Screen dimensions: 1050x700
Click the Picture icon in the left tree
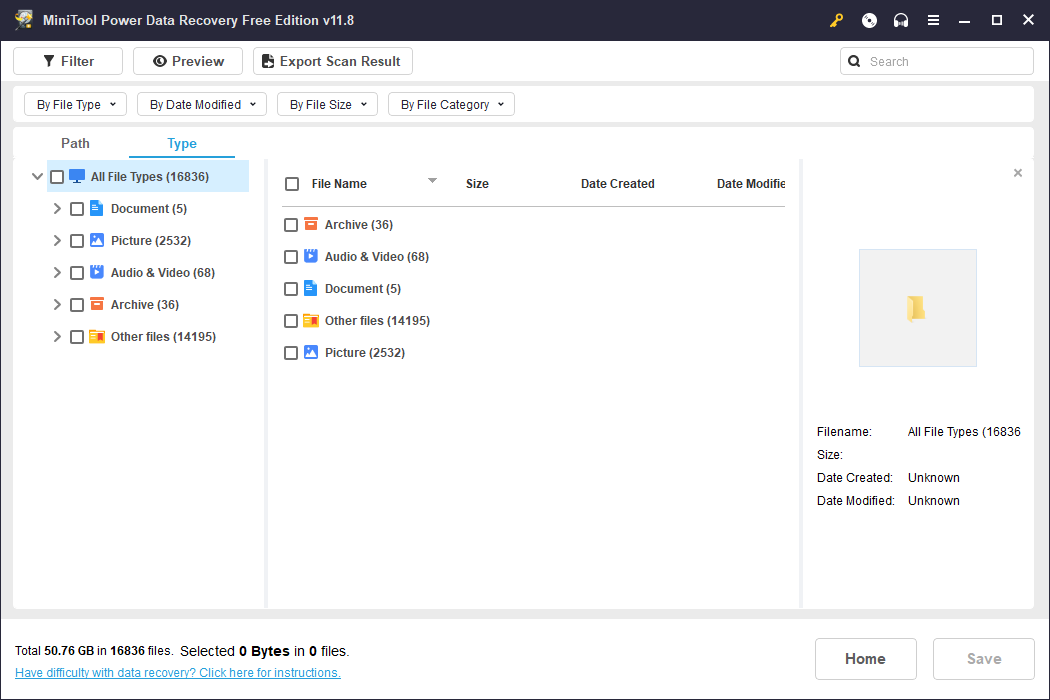tap(97, 240)
